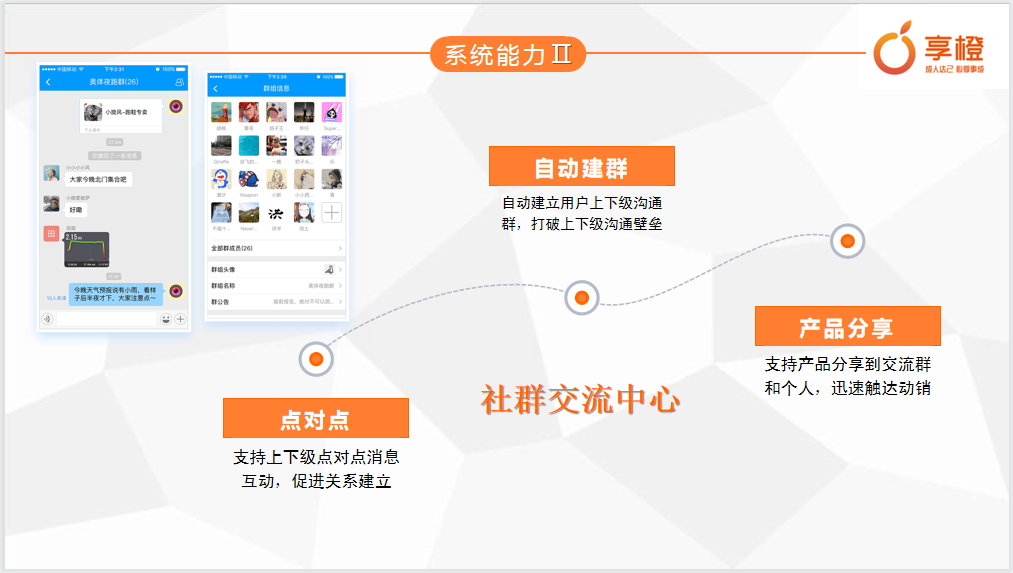Tap the back arrow in the group chat header
The height and width of the screenshot is (573, 1013).
point(48,82)
